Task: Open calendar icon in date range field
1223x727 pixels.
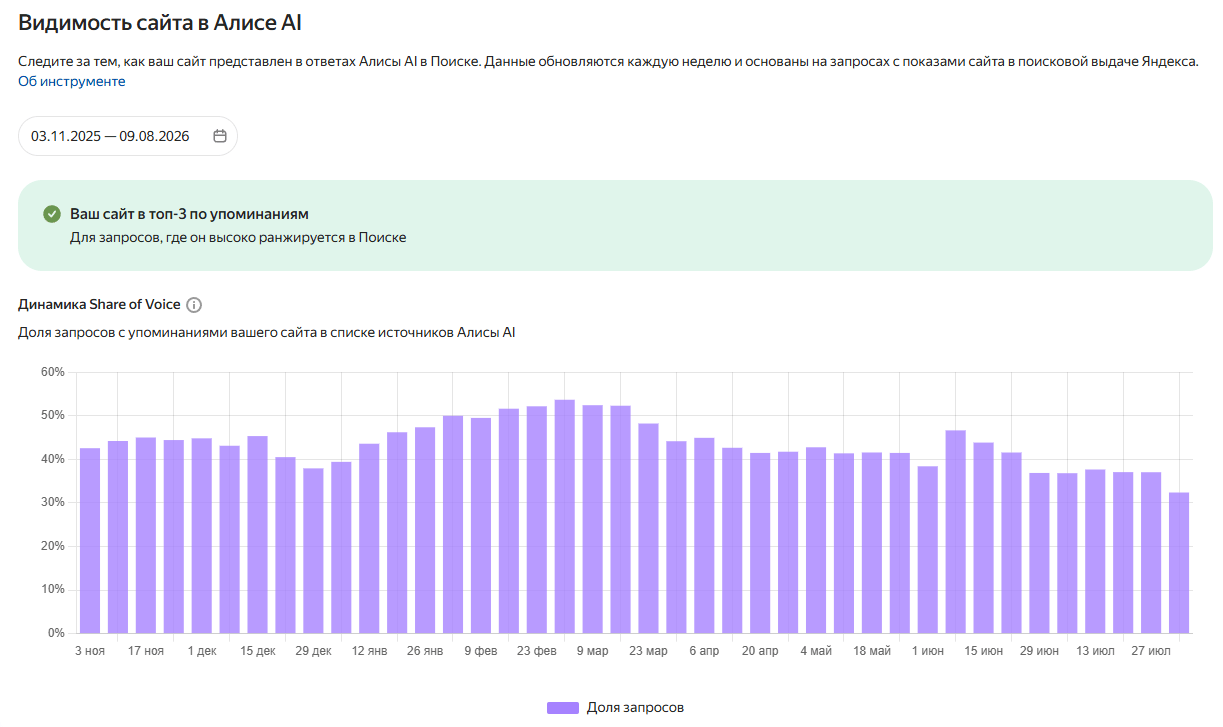Action: [x=220, y=136]
